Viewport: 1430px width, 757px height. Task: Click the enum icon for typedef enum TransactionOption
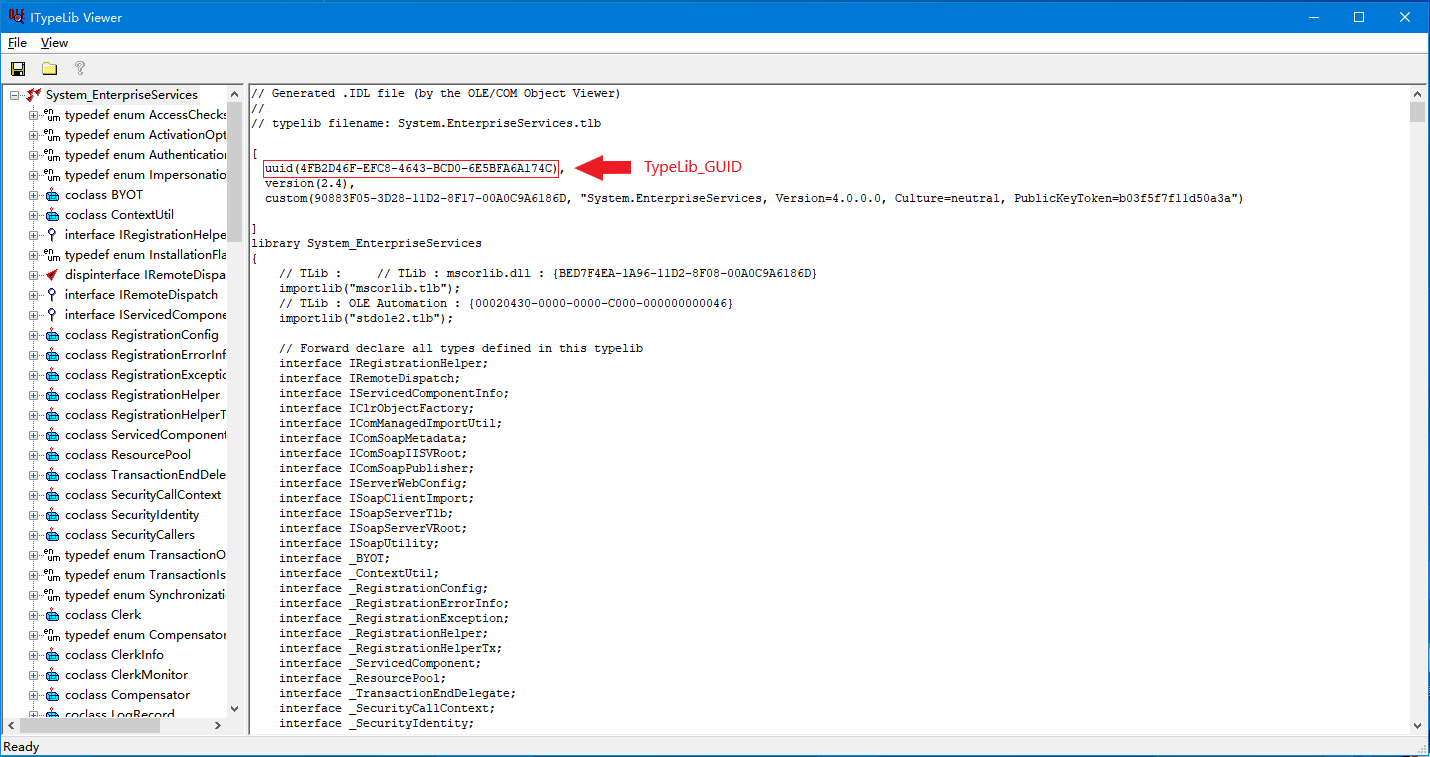[x=52, y=555]
